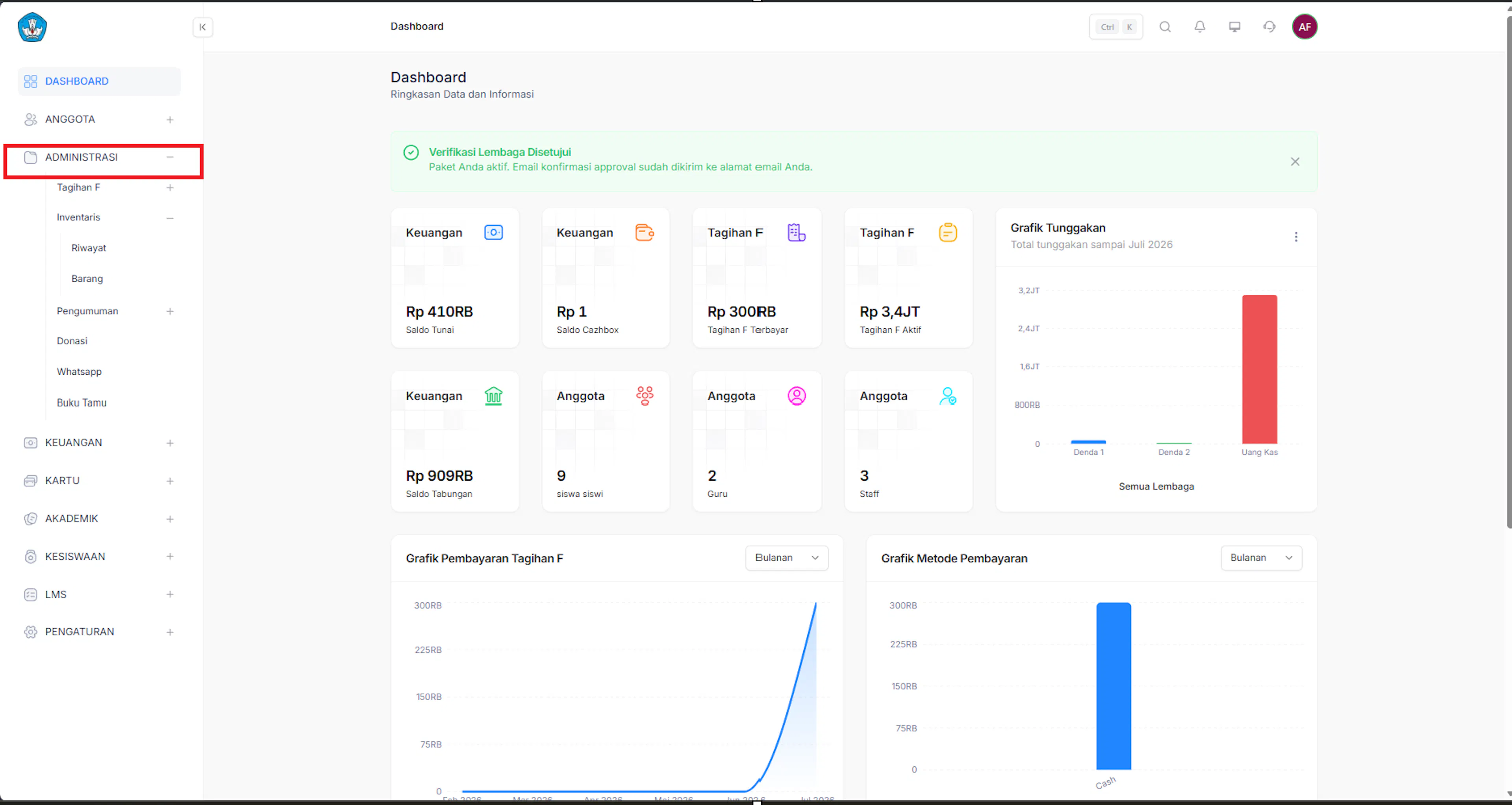
Task: Select the DASHBOARD menu label
Action: click(x=77, y=81)
